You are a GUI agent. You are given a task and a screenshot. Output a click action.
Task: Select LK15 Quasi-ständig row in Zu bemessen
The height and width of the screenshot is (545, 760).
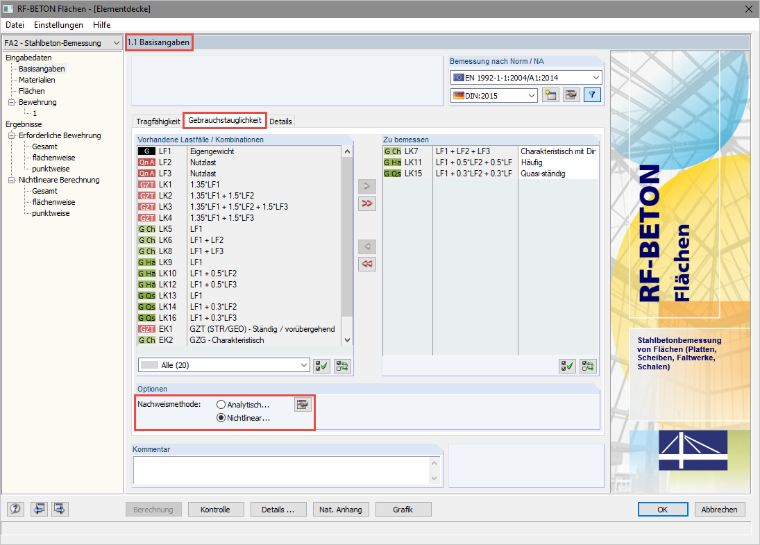click(491, 174)
